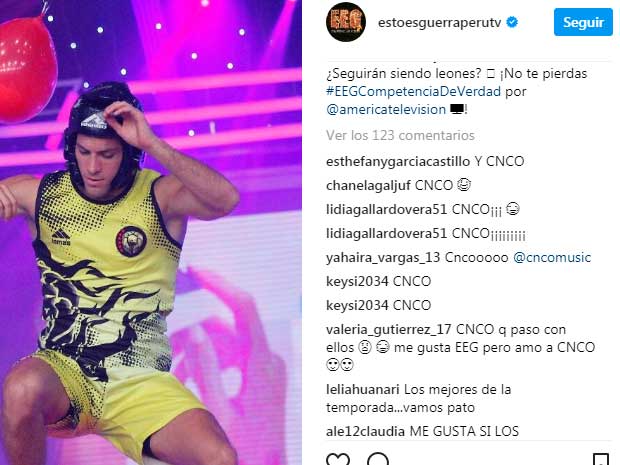Open esthefanygarciacastillo commenter profile
The width and height of the screenshot is (620, 465).
(398, 161)
